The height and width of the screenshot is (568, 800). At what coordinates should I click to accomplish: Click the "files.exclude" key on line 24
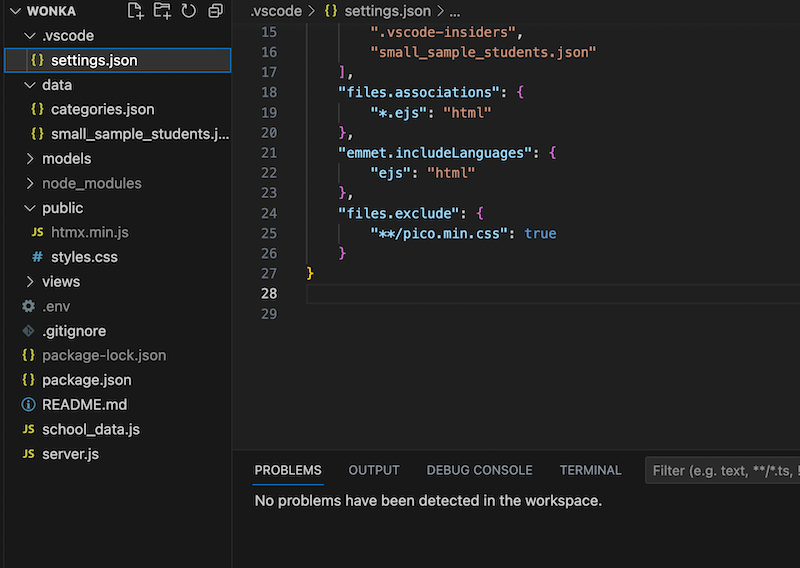click(x=398, y=213)
